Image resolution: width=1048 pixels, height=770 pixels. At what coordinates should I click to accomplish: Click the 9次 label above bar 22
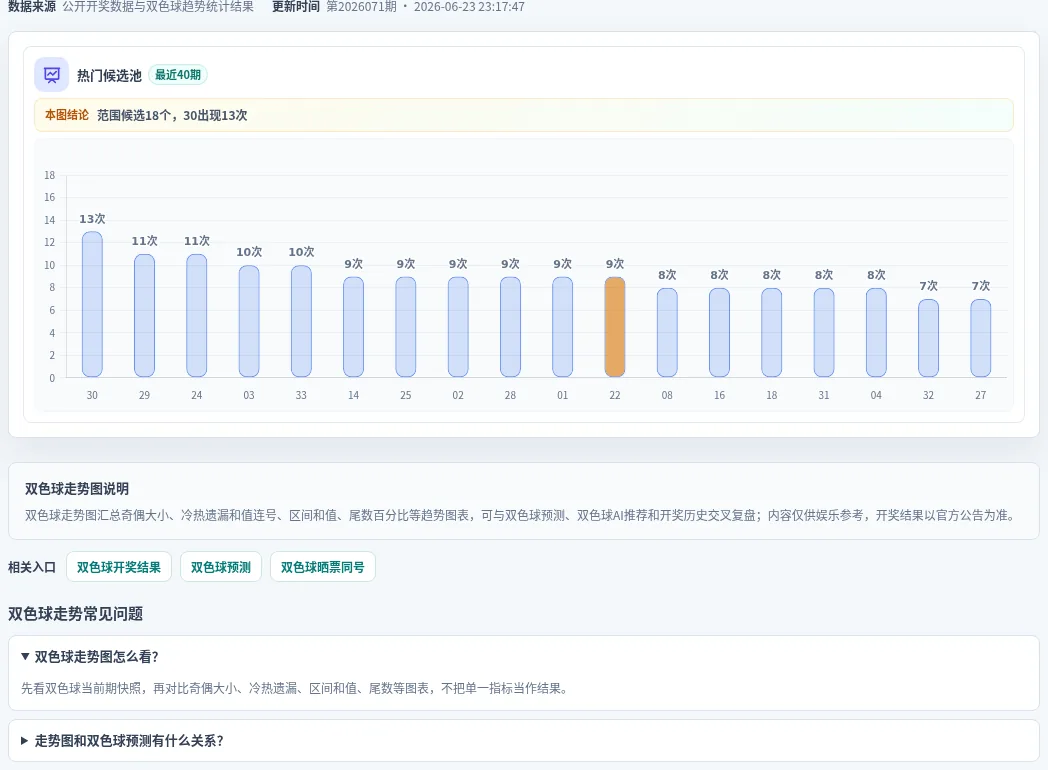click(615, 264)
